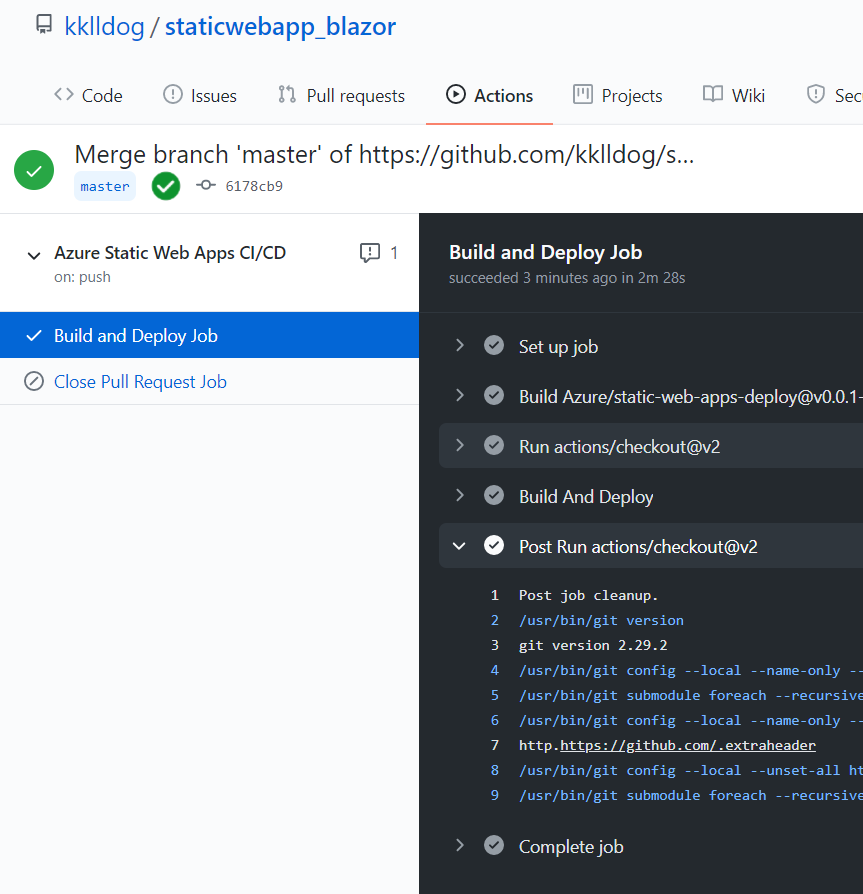
Task: Click 'succeeded 3 minutes ago in 2m 28s' text
Action: pyautogui.click(x=567, y=278)
